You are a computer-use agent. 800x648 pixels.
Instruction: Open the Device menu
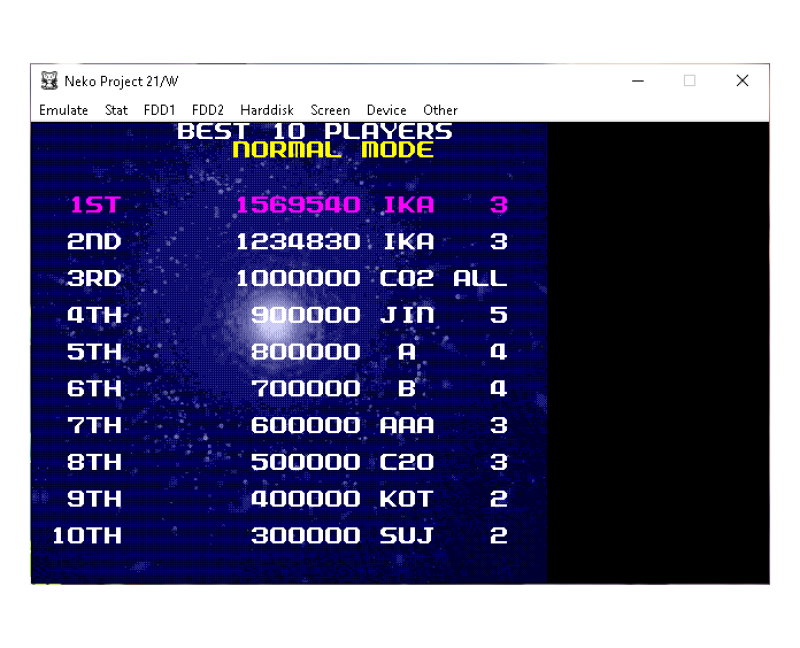point(386,110)
